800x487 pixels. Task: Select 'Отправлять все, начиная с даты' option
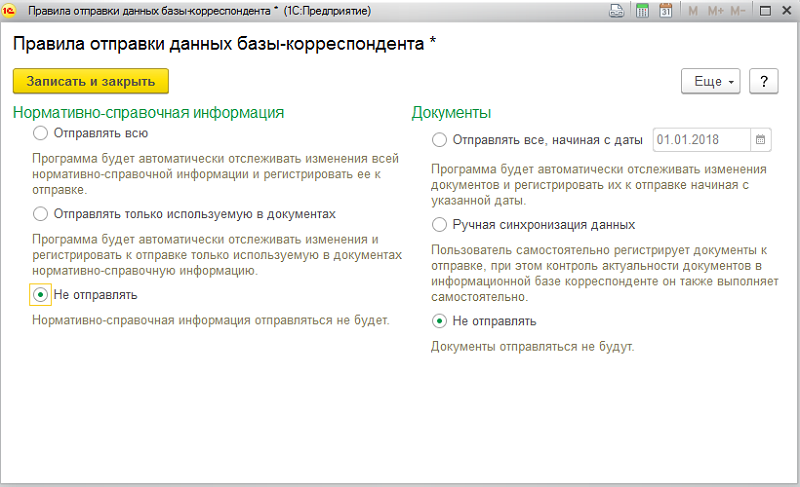click(439, 140)
